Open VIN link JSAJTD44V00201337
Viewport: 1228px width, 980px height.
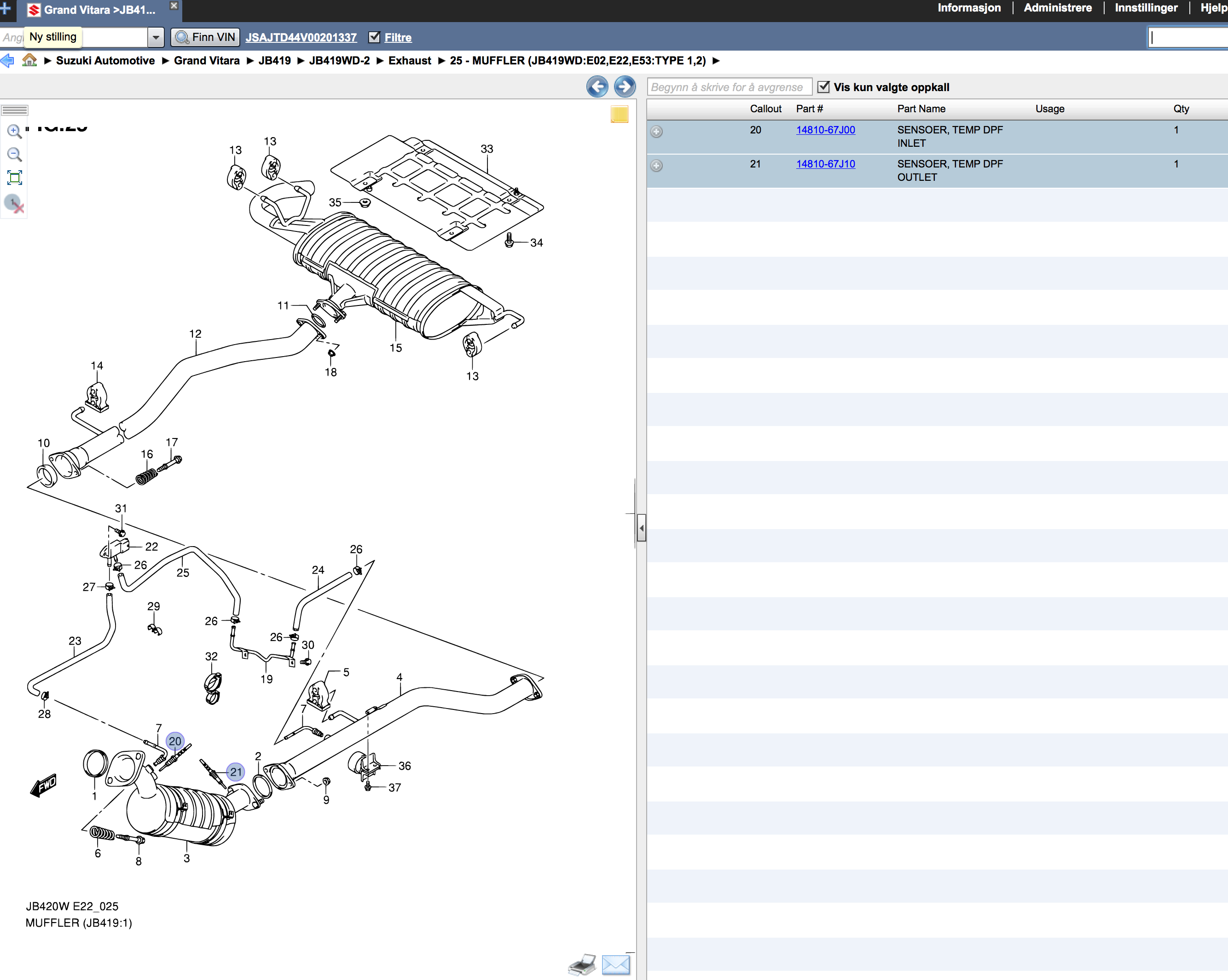[x=301, y=37]
